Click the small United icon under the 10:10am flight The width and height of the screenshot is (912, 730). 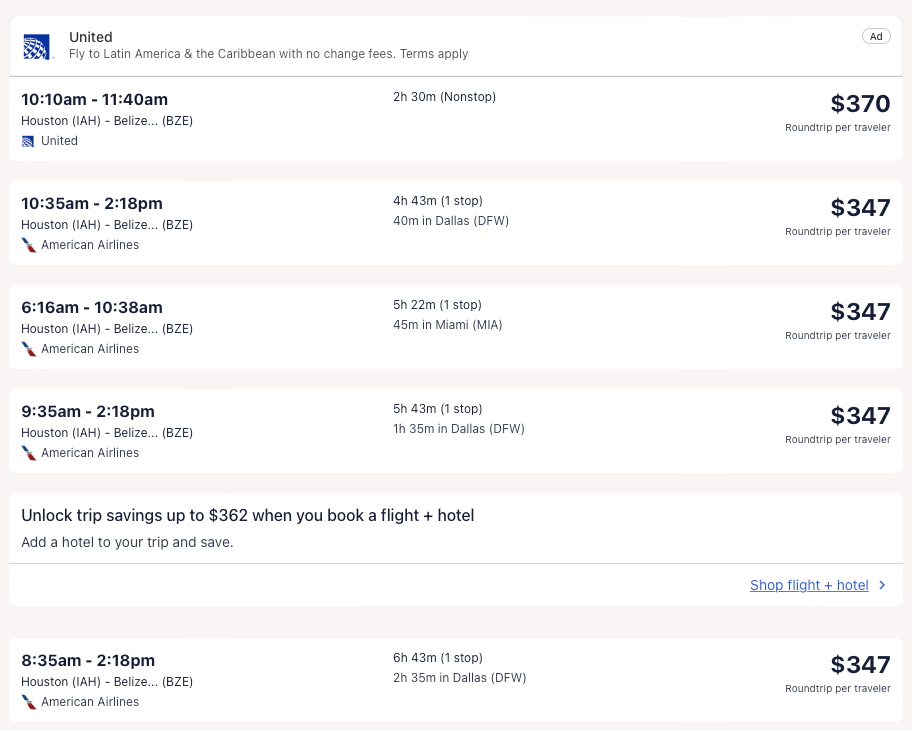[x=28, y=141]
